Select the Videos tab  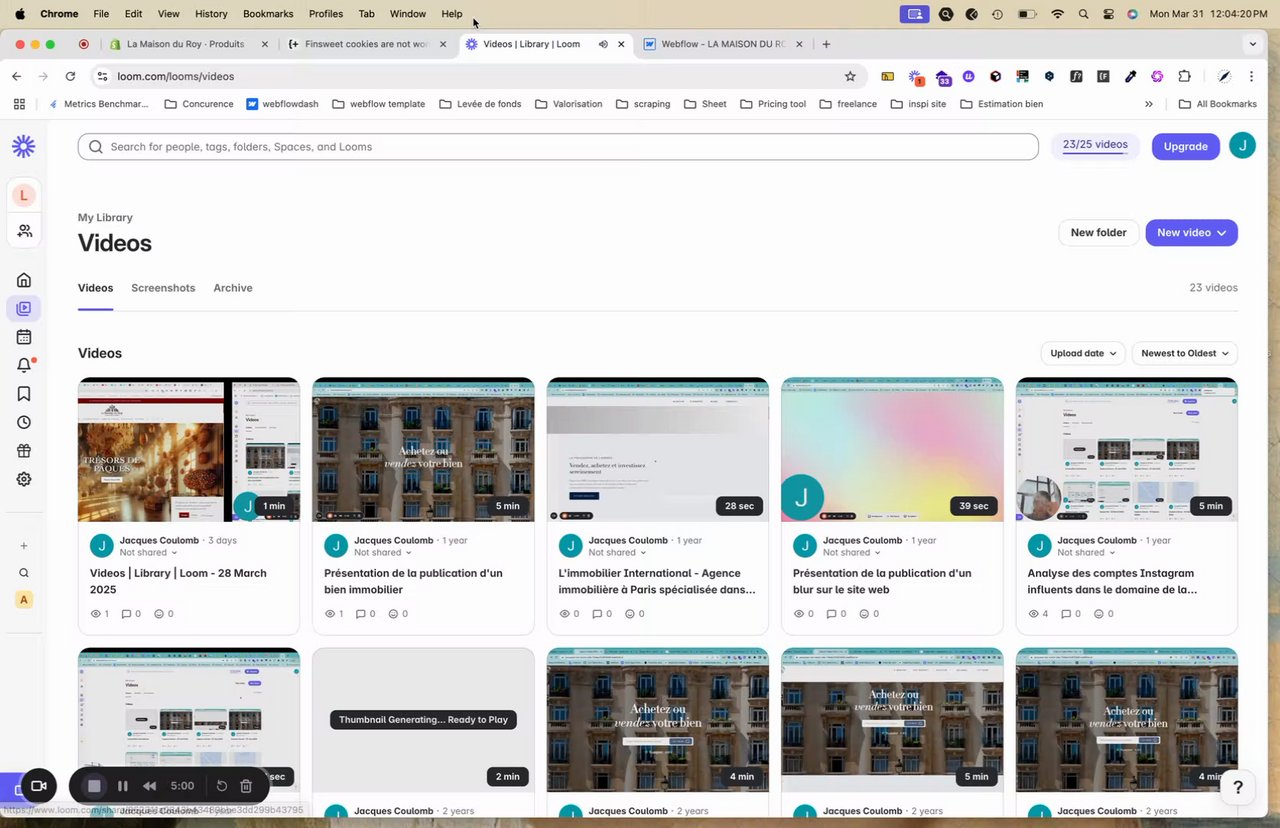point(95,288)
